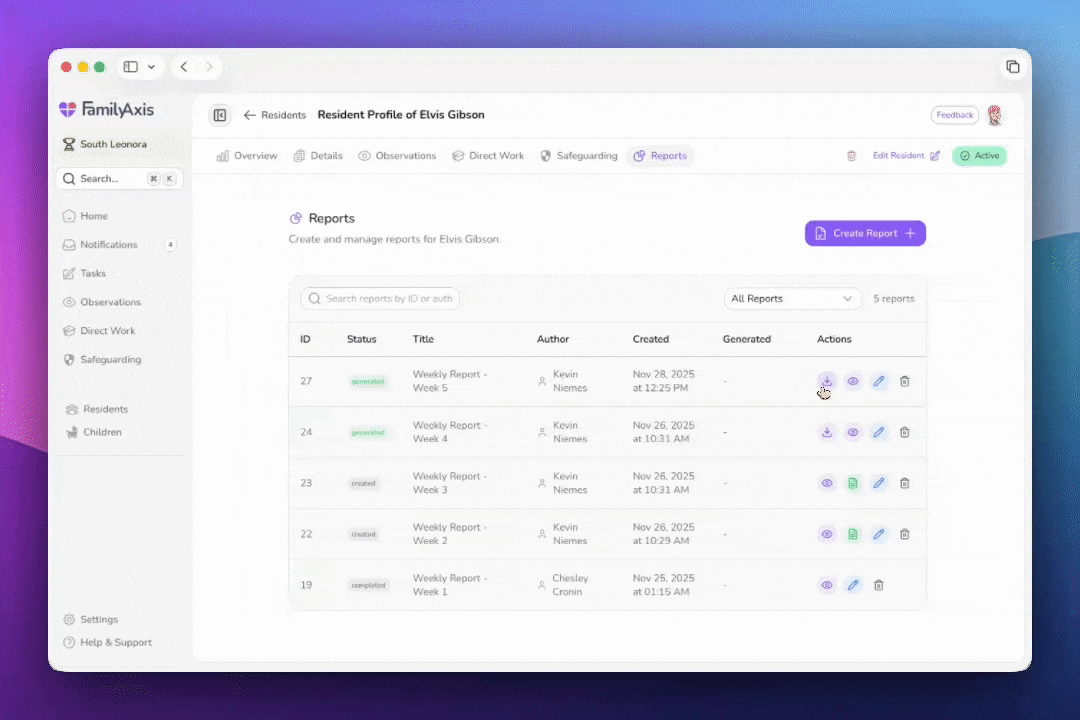Open the Observations tab
The height and width of the screenshot is (720, 1080).
click(x=397, y=156)
